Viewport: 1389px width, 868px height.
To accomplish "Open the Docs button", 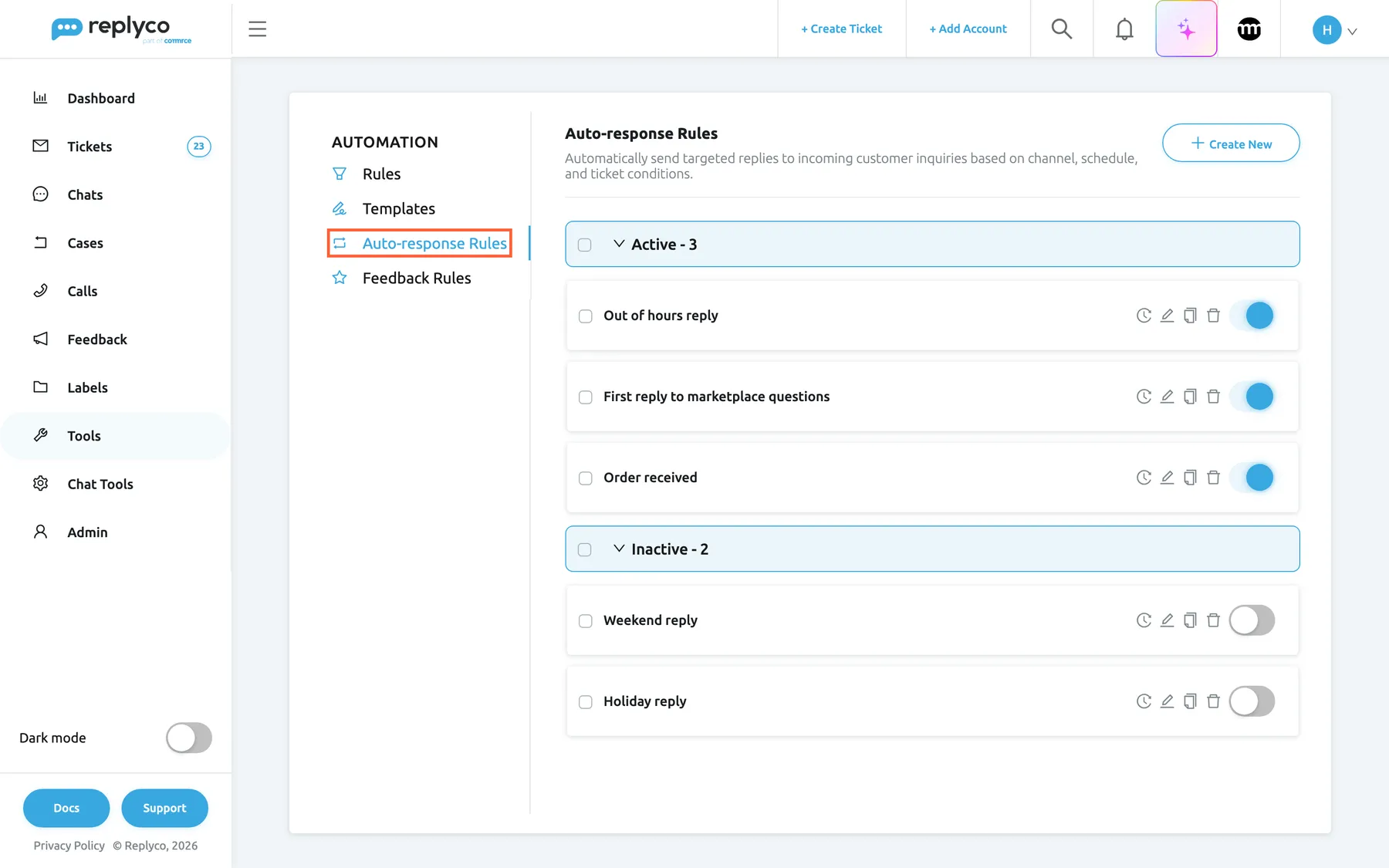I will click(x=66, y=808).
